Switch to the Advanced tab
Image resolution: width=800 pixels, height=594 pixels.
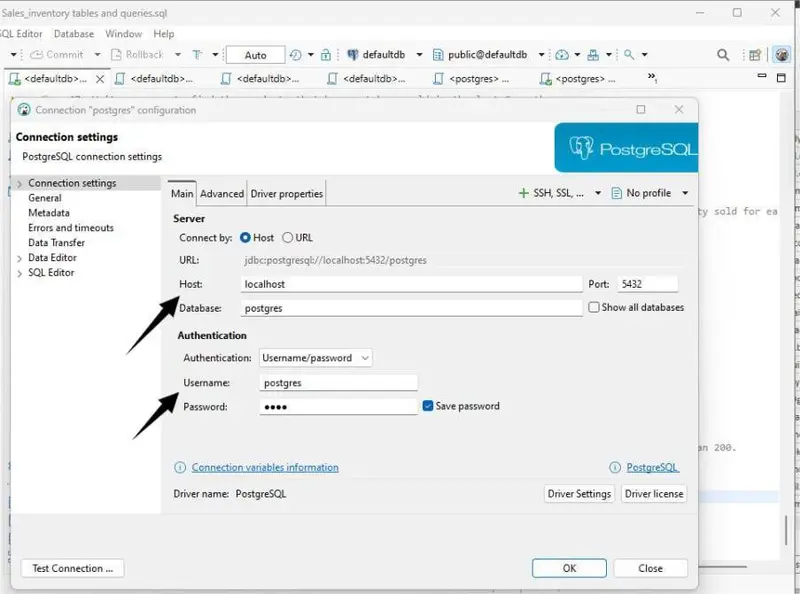[x=222, y=193]
